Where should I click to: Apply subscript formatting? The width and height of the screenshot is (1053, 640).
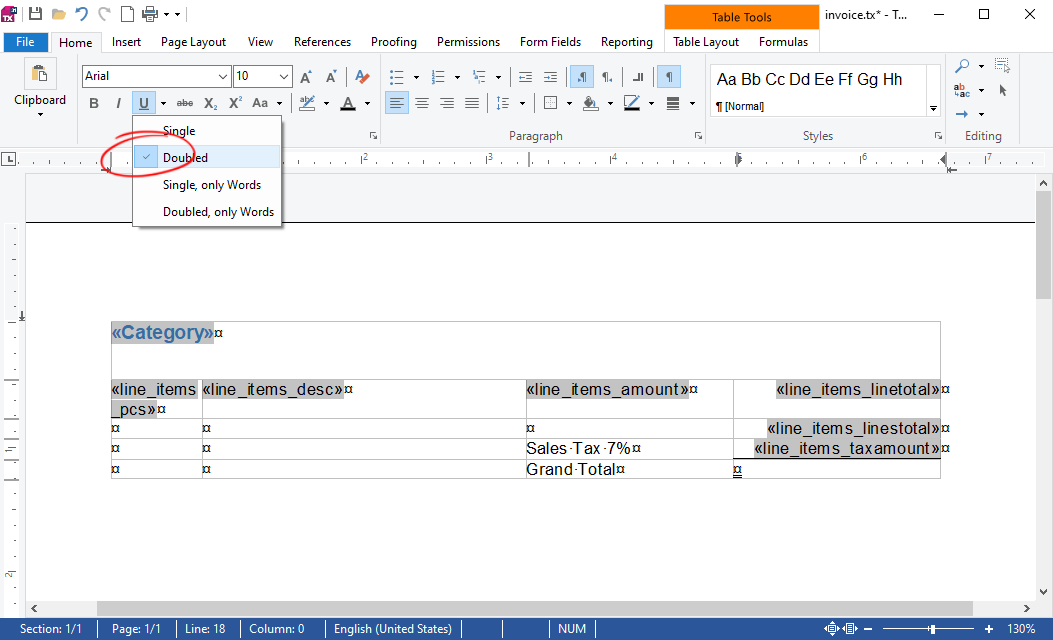[x=210, y=103]
